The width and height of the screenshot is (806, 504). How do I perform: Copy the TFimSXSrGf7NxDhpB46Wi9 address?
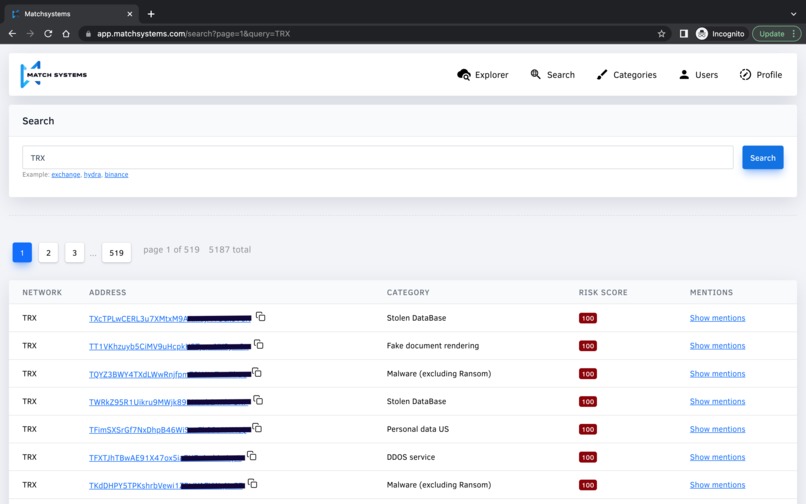(x=257, y=427)
